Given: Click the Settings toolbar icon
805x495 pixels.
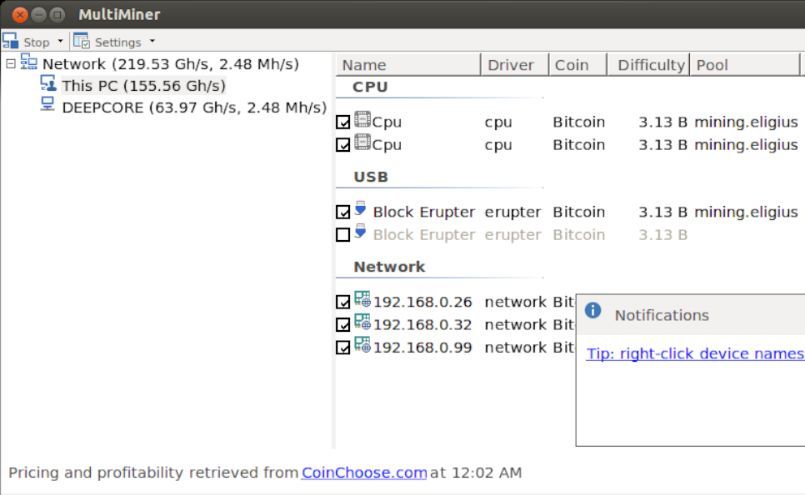Looking at the screenshot, I should point(82,41).
